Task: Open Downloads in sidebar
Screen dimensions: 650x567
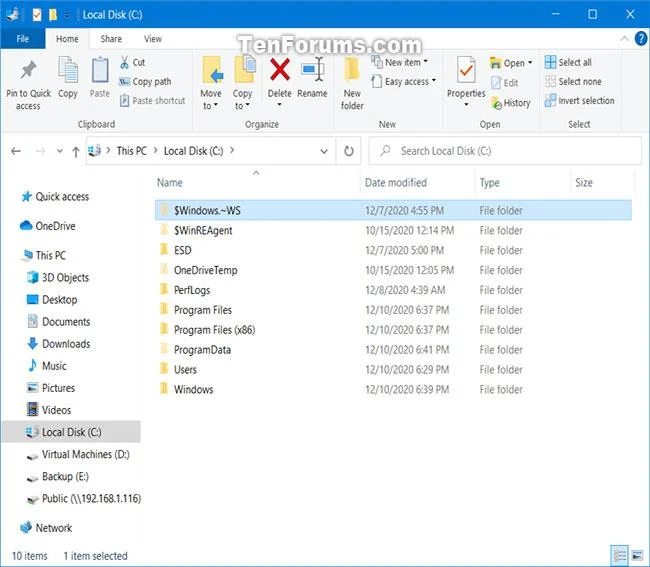Action: (x=58, y=344)
